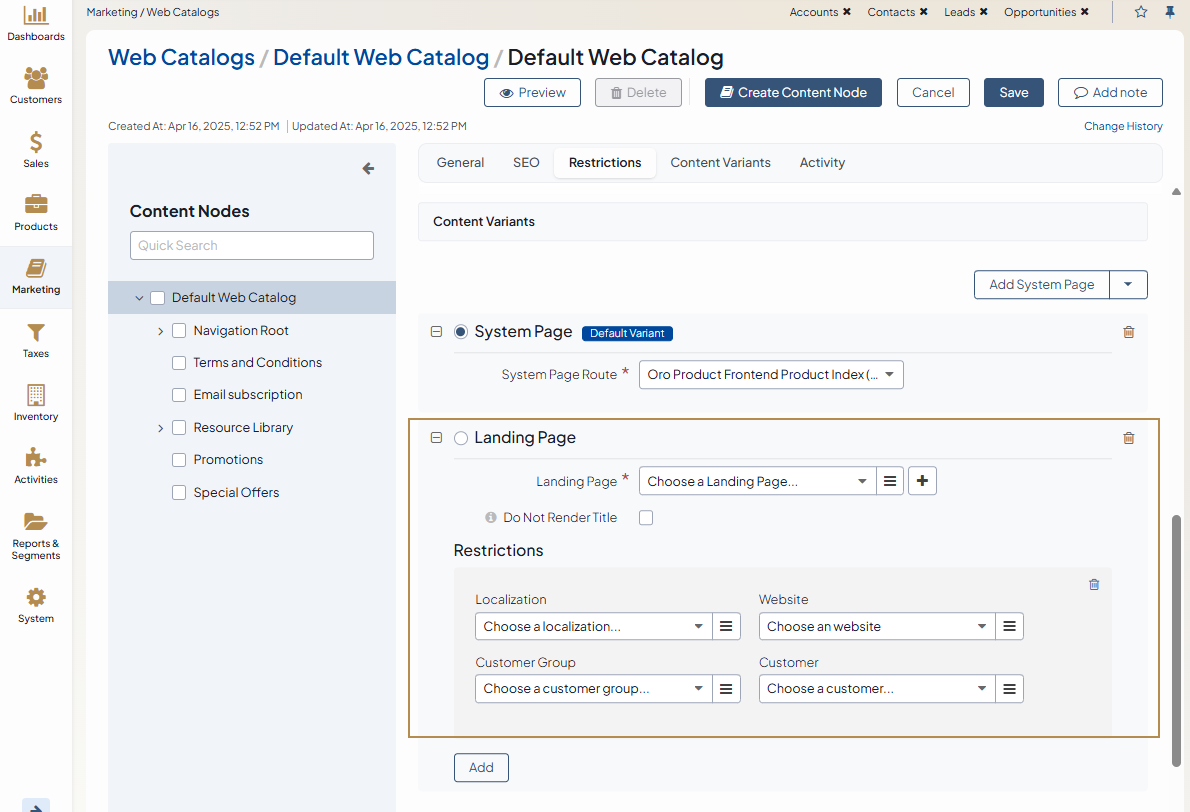
Task: Switch to the Content Variants tab
Action: pyautogui.click(x=720, y=163)
